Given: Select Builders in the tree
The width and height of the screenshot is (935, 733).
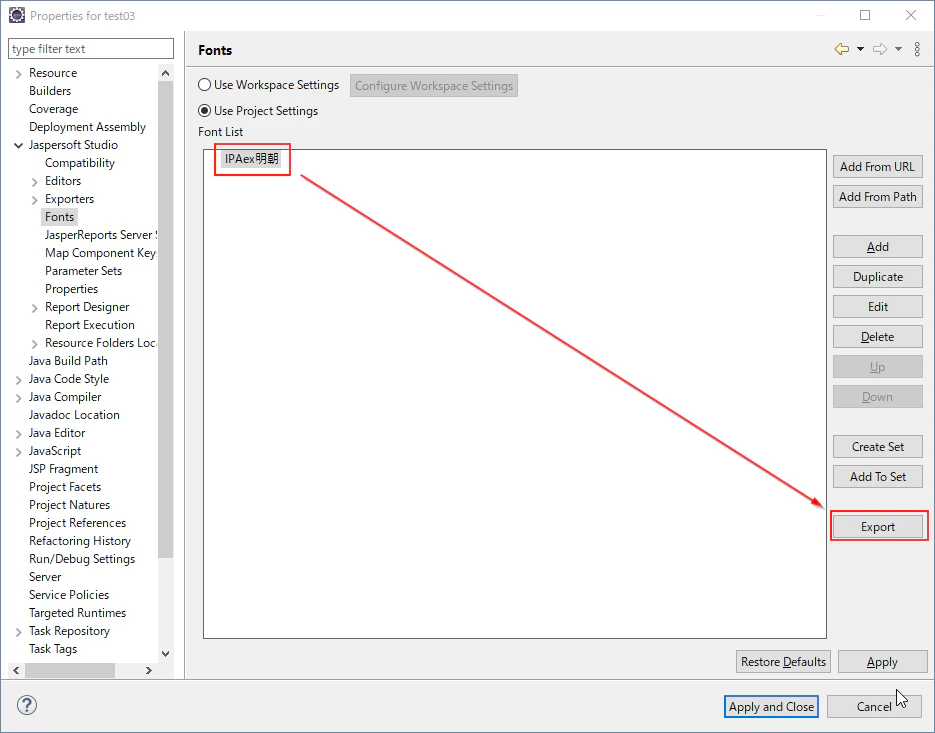Looking at the screenshot, I should pyautogui.click(x=50, y=91).
